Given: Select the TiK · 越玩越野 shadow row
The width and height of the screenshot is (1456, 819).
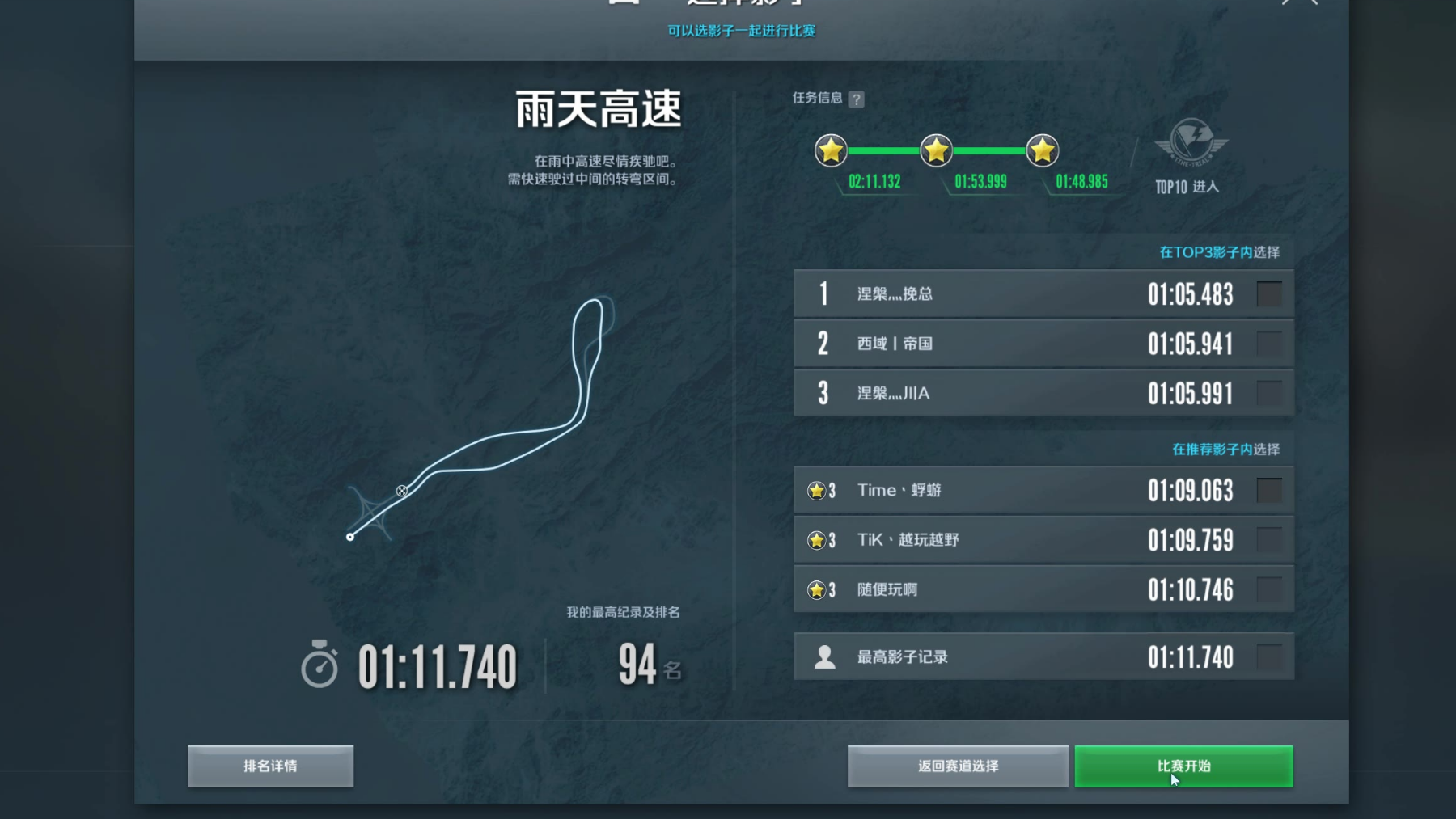Looking at the screenshot, I should (1043, 540).
